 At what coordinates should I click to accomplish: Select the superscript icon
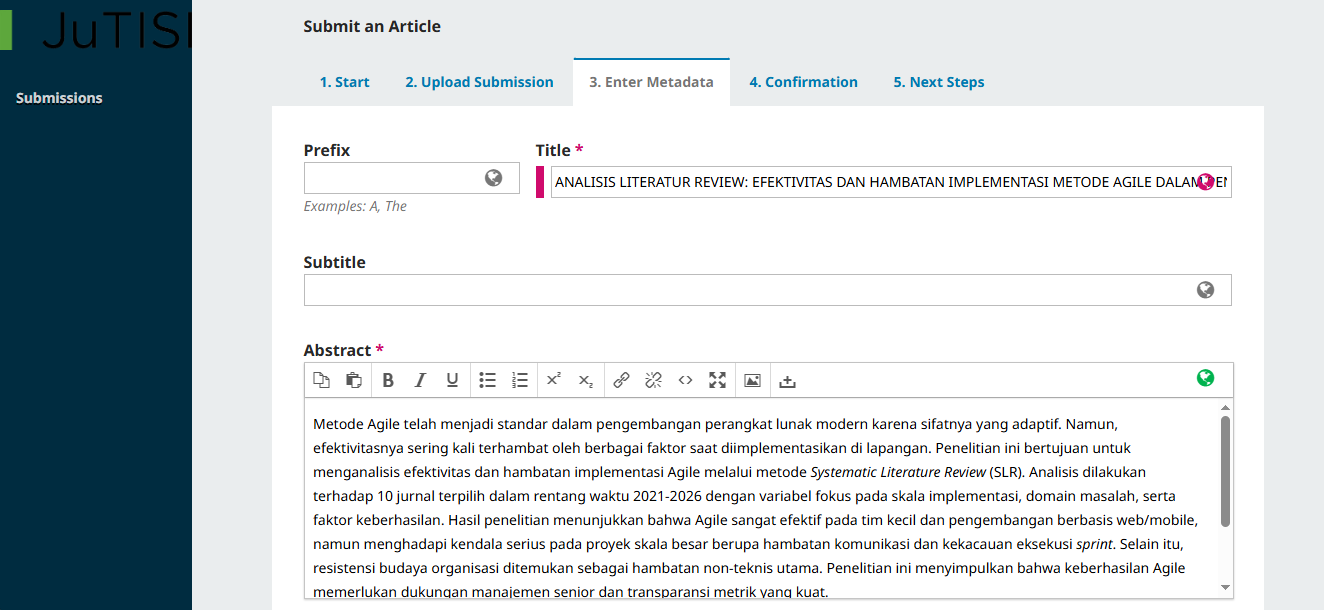point(553,380)
